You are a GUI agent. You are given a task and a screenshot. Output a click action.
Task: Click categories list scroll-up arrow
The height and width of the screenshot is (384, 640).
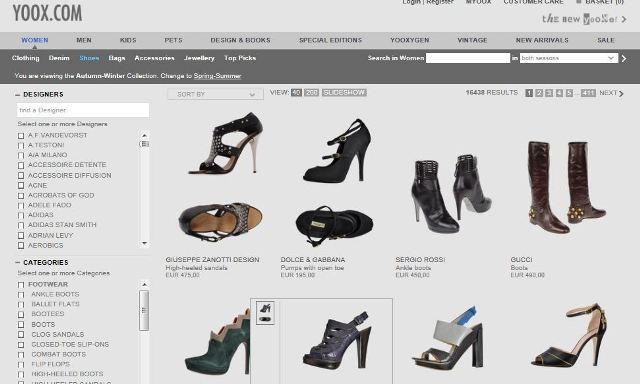tap(144, 284)
